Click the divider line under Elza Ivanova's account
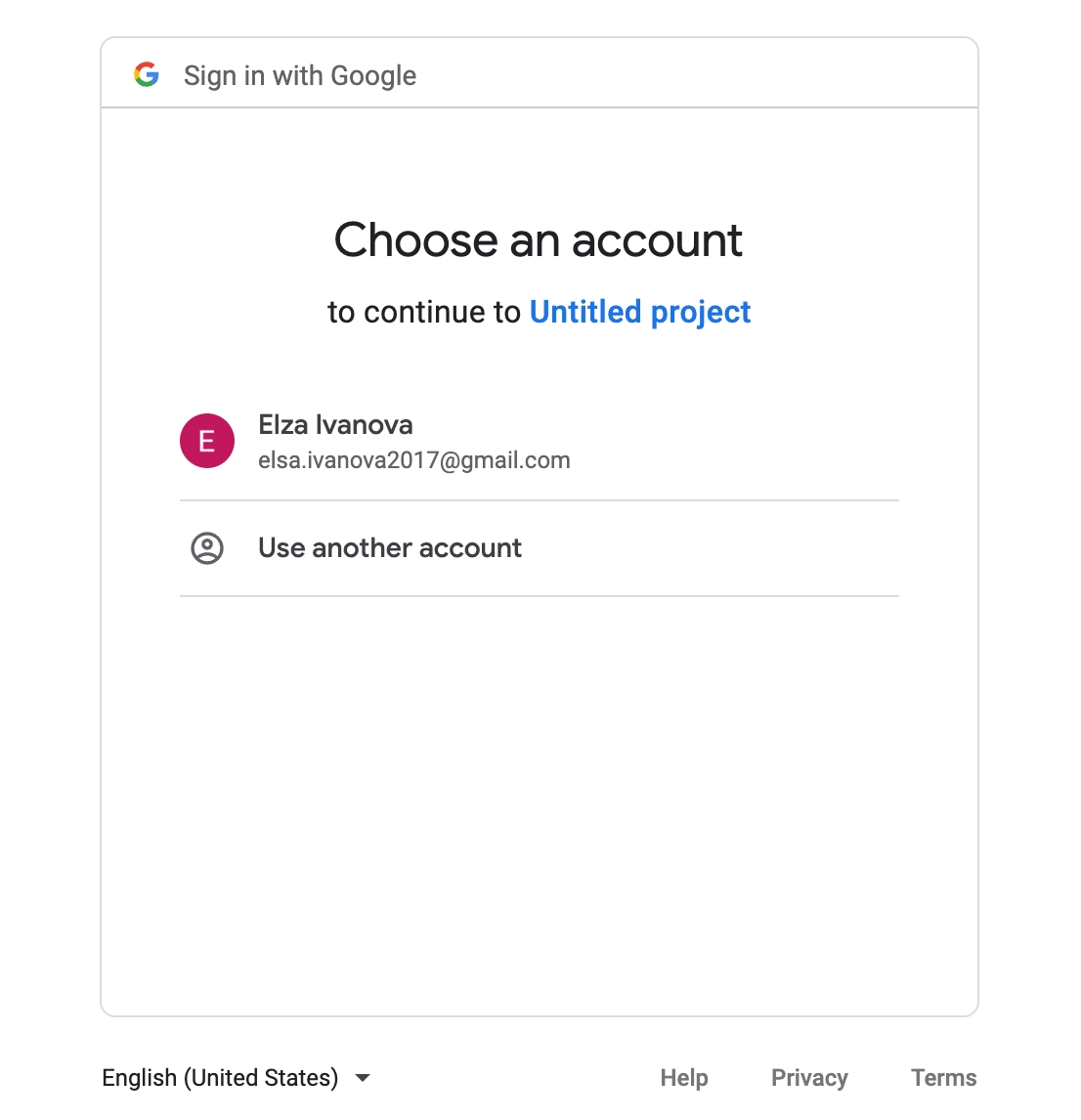Screen dimensions: 1081x1120 coord(539,500)
